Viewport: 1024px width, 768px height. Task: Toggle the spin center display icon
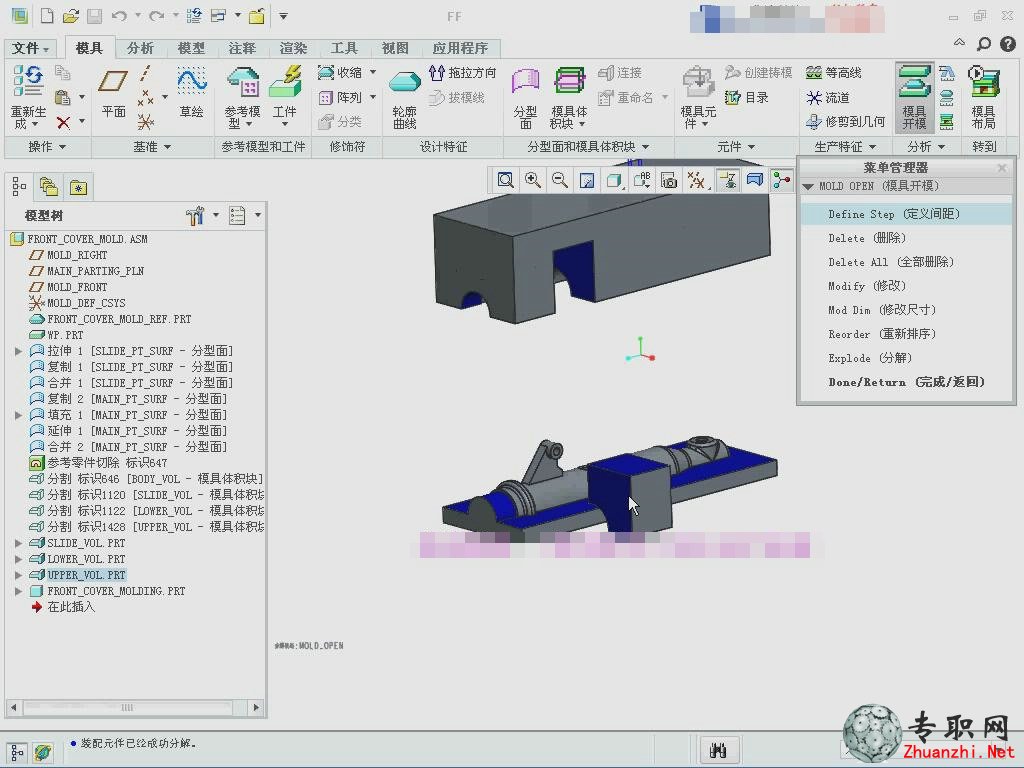[782, 180]
